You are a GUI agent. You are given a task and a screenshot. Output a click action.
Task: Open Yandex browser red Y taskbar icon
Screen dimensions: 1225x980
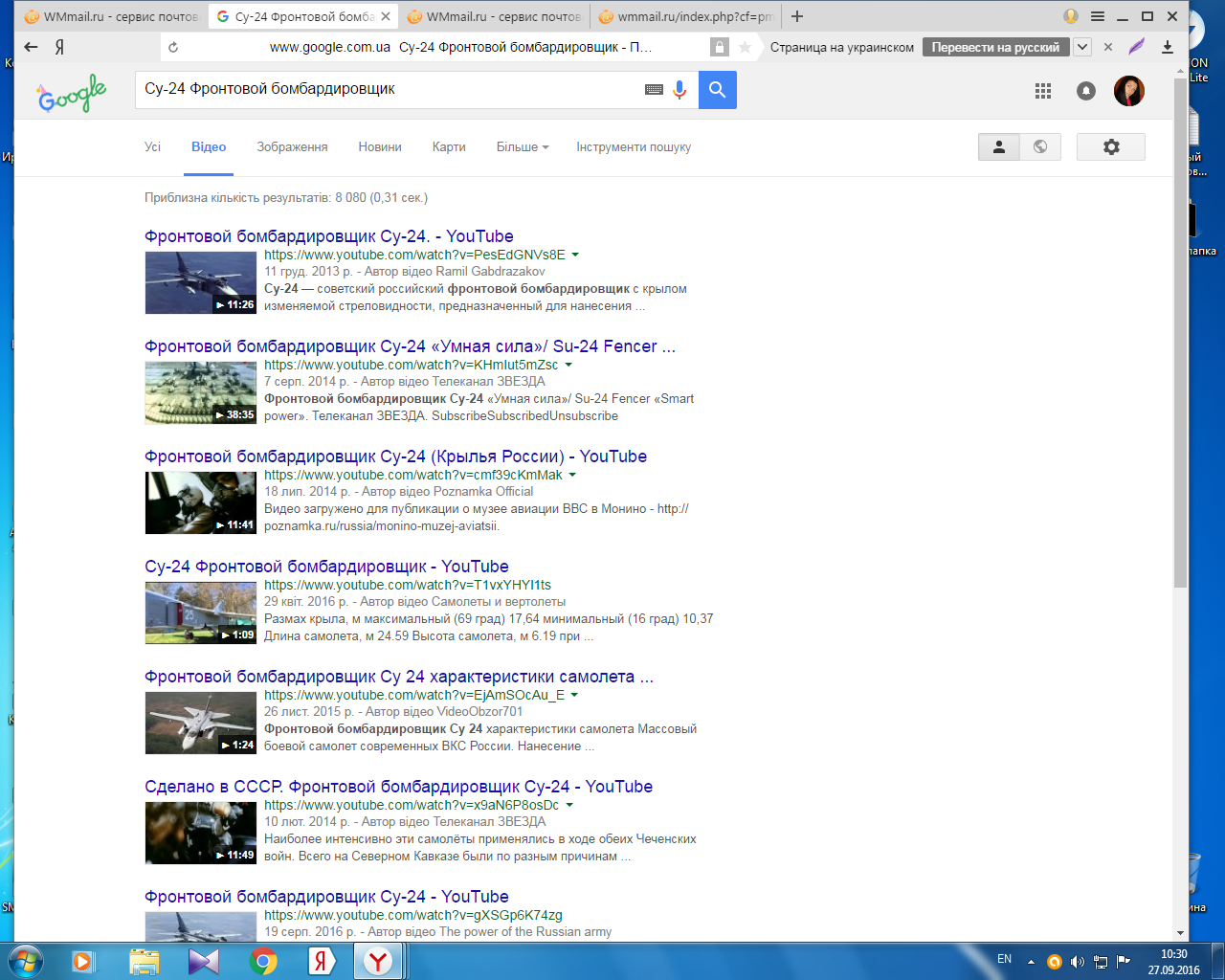pos(379,961)
